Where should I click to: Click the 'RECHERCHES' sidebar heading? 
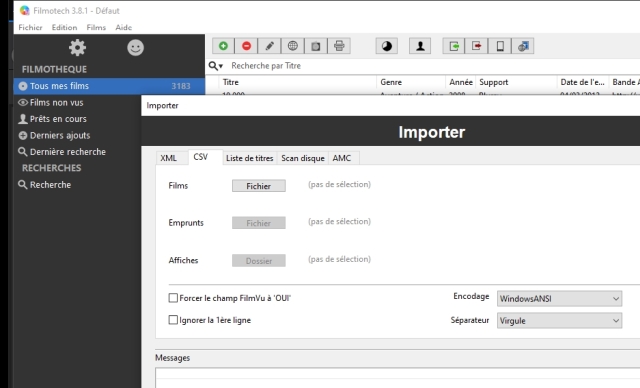51,168
